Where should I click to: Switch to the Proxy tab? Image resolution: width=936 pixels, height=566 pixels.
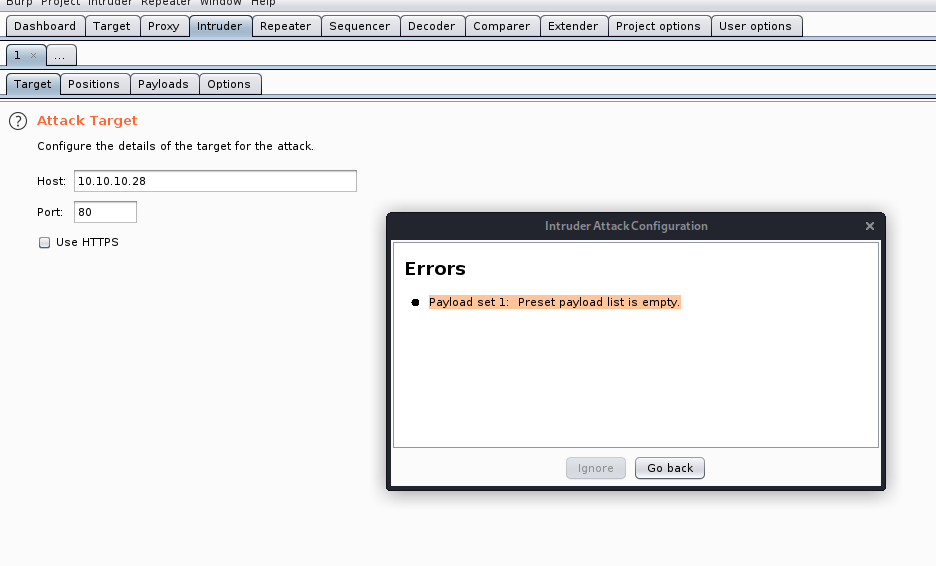tap(164, 26)
